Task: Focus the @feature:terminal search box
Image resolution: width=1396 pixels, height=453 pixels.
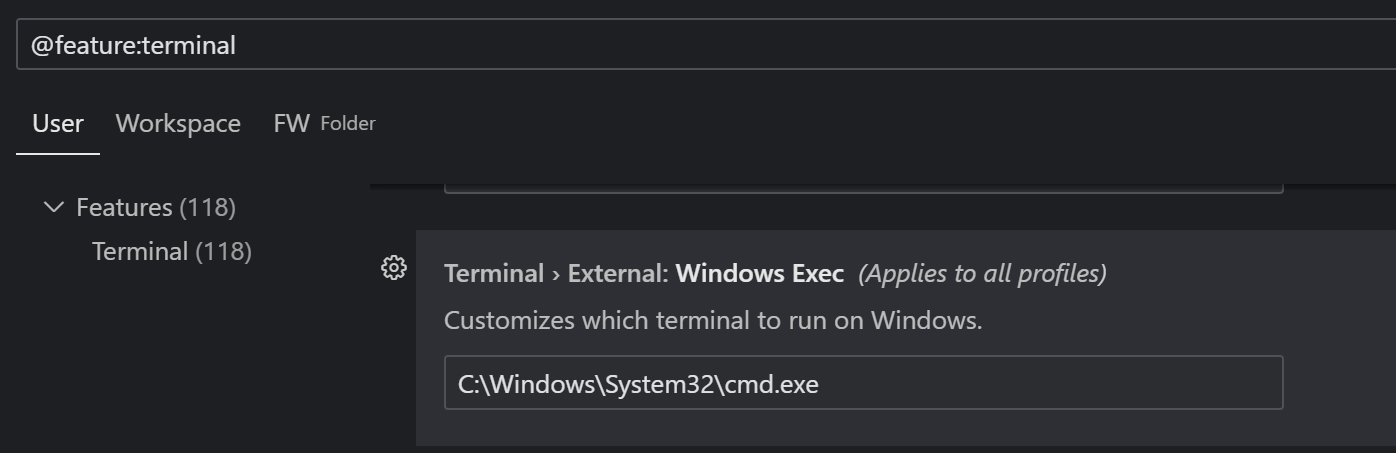Action: click(x=700, y=45)
